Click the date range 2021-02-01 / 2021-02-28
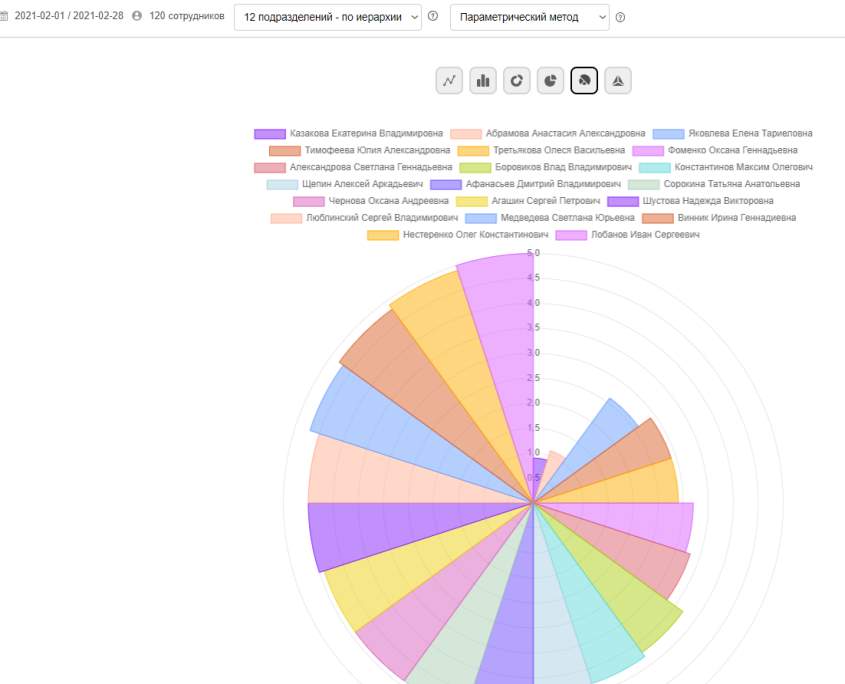 point(69,16)
